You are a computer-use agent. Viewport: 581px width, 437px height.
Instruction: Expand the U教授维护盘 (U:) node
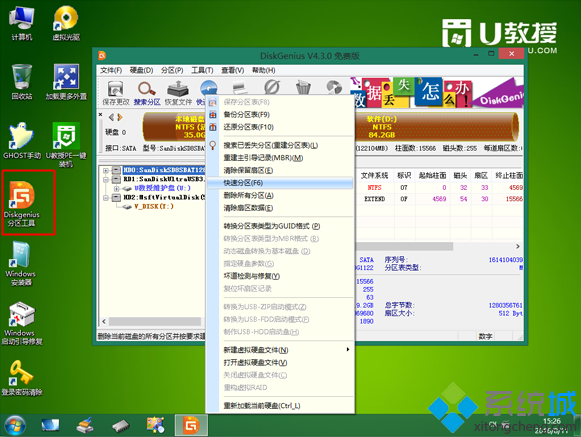coord(117,188)
